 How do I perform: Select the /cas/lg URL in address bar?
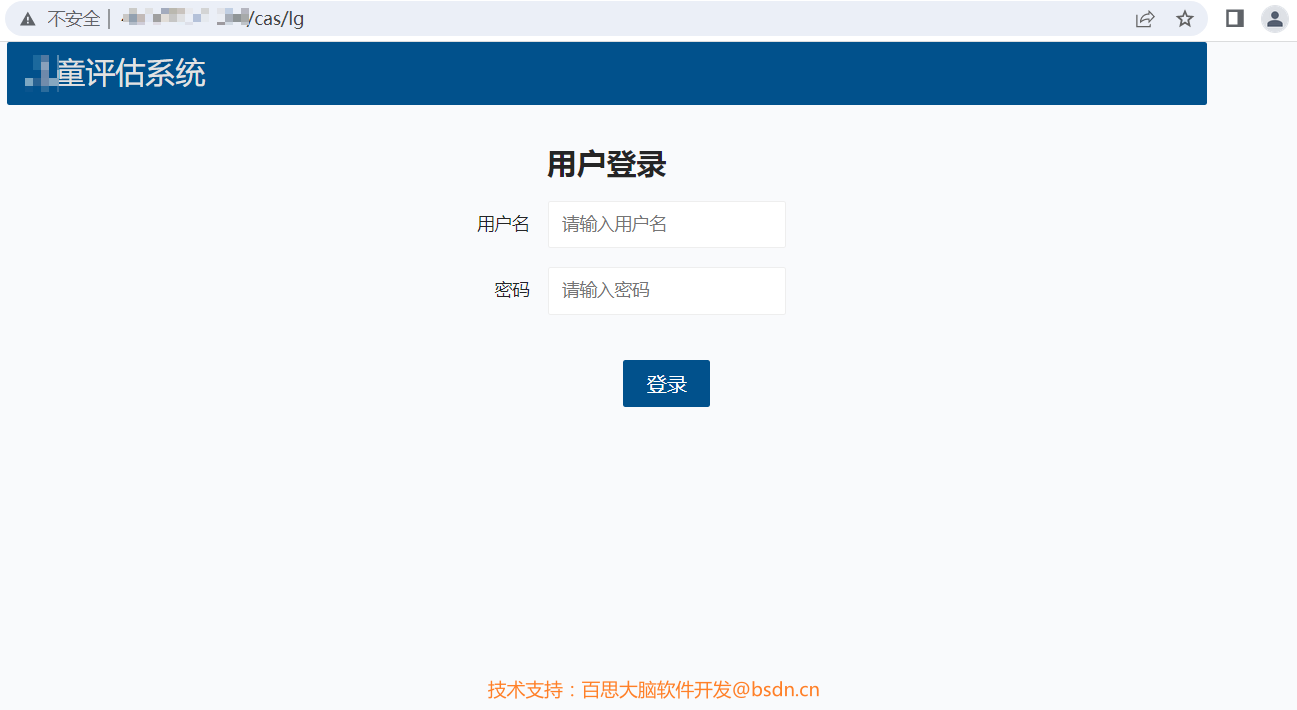click(x=276, y=19)
